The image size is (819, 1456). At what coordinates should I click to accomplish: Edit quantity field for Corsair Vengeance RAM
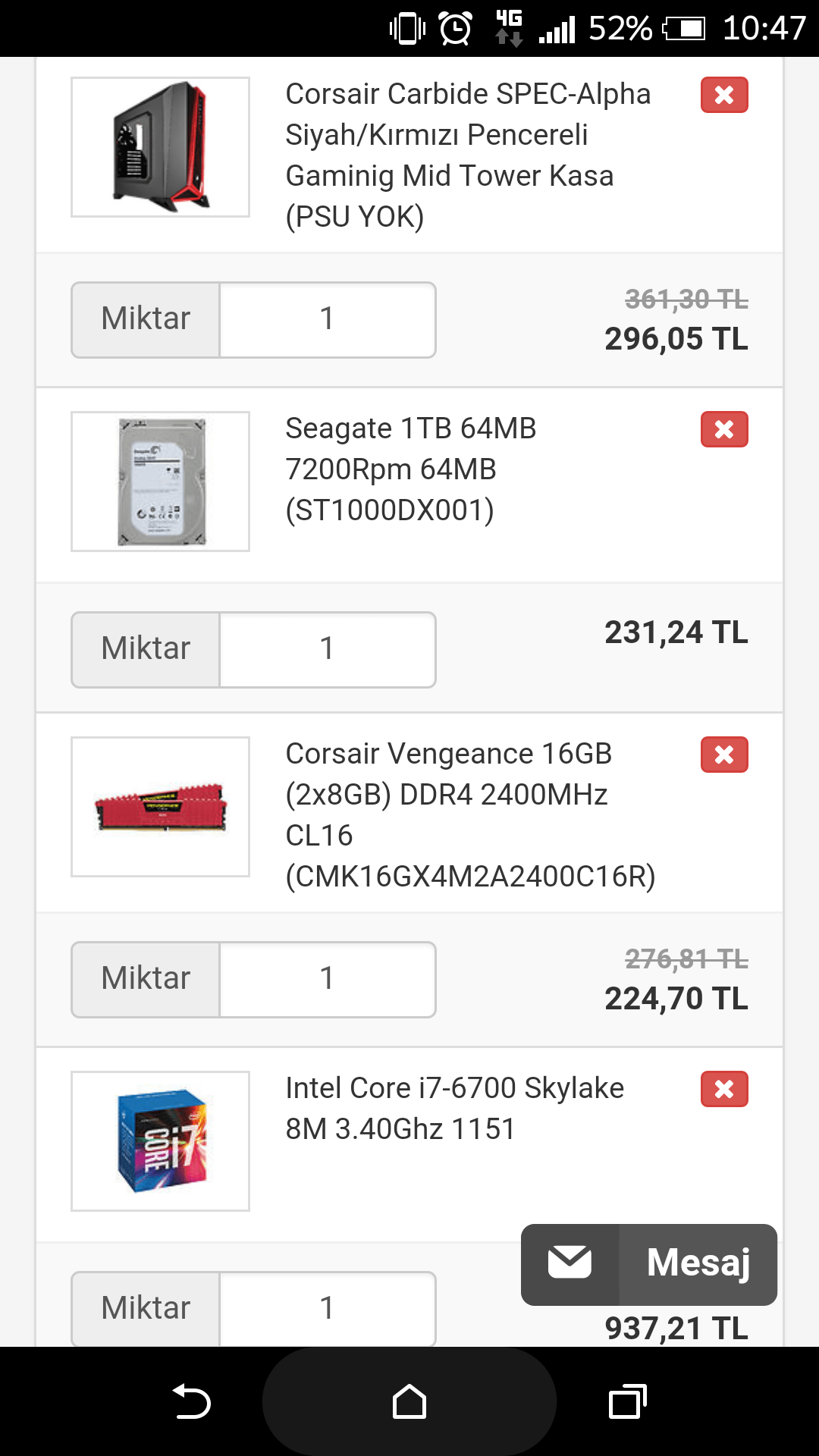coord(327,979)
